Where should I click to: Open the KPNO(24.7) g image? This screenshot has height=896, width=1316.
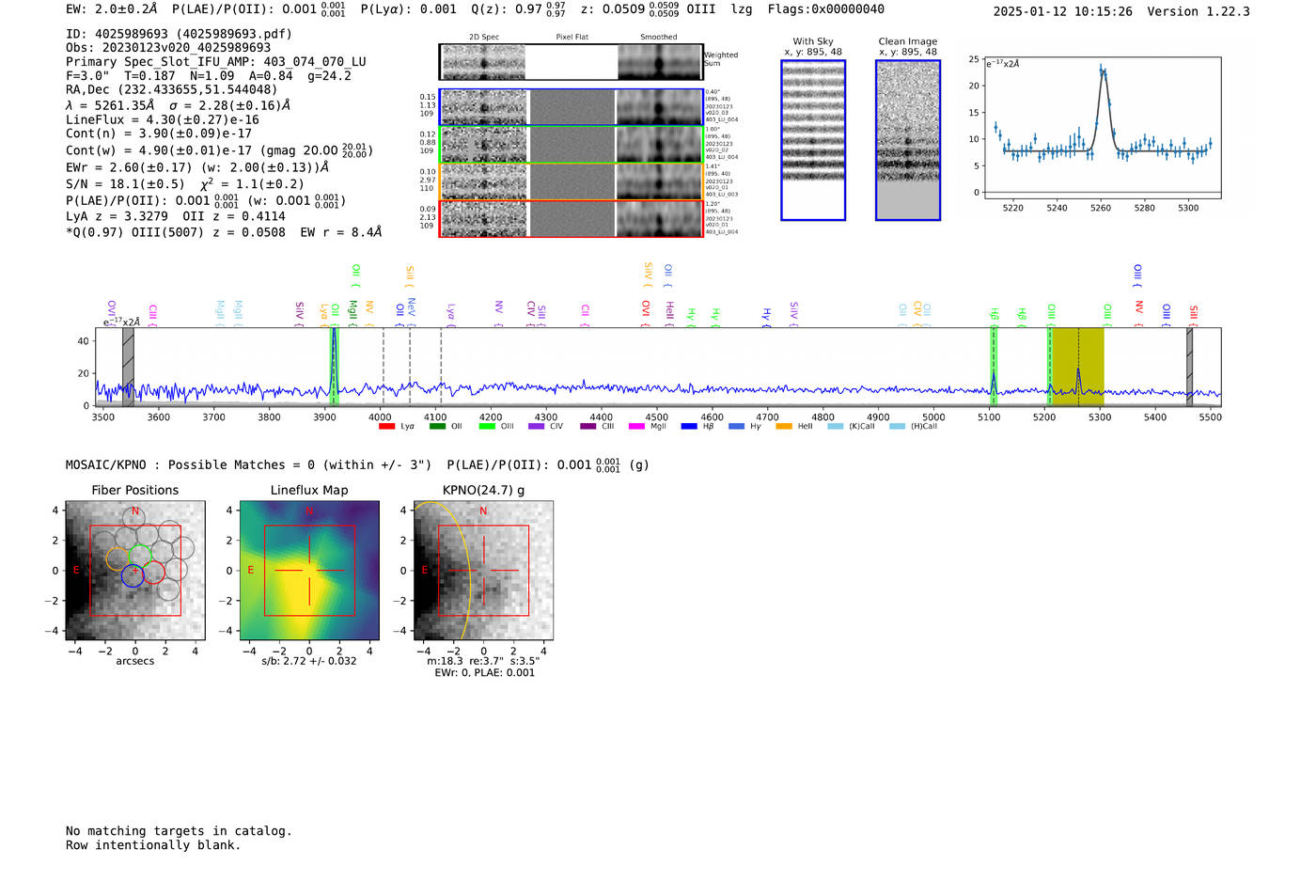coord(483,571)
